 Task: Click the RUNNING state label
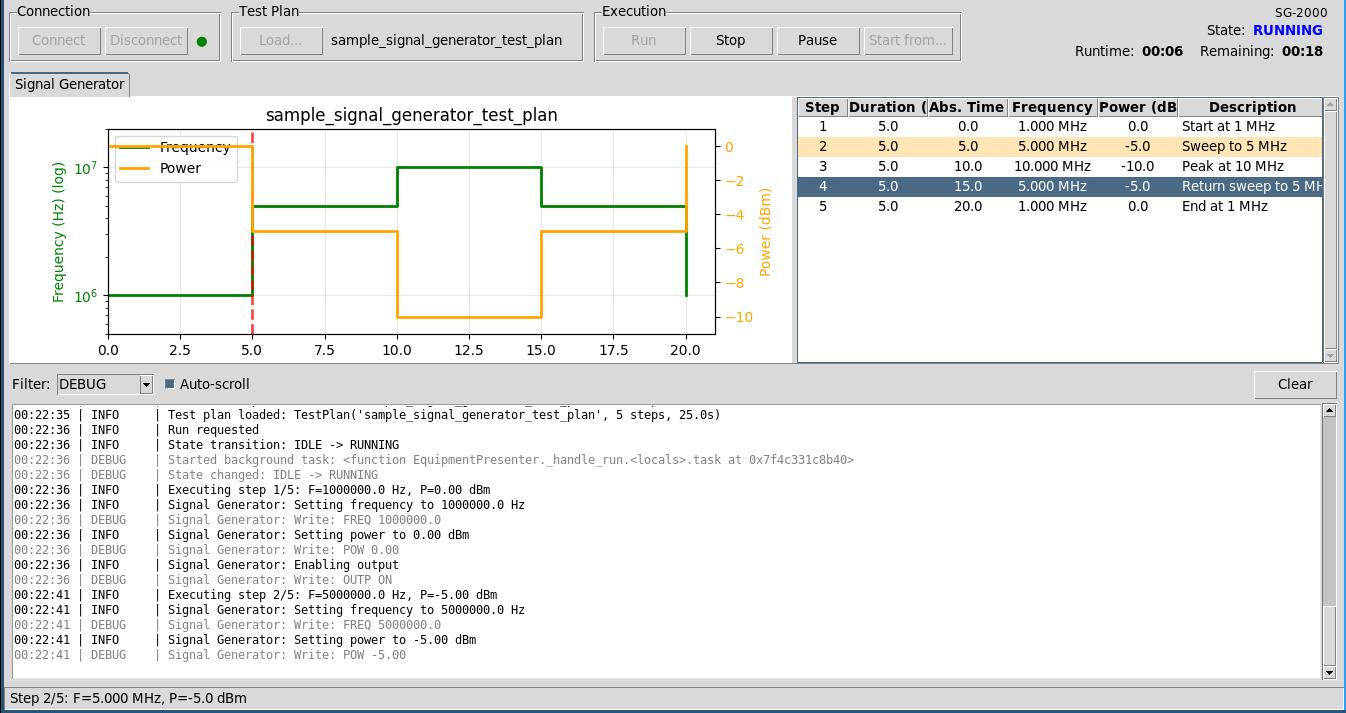(1288, 30)
